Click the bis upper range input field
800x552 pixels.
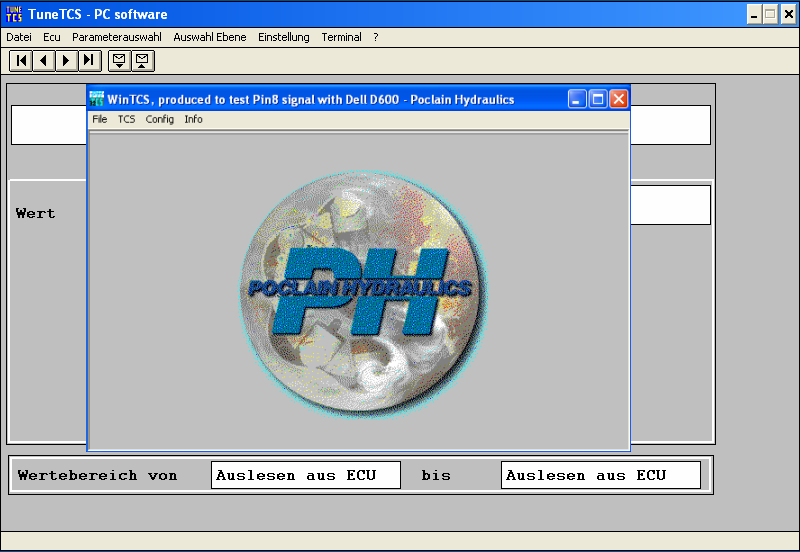601,475
